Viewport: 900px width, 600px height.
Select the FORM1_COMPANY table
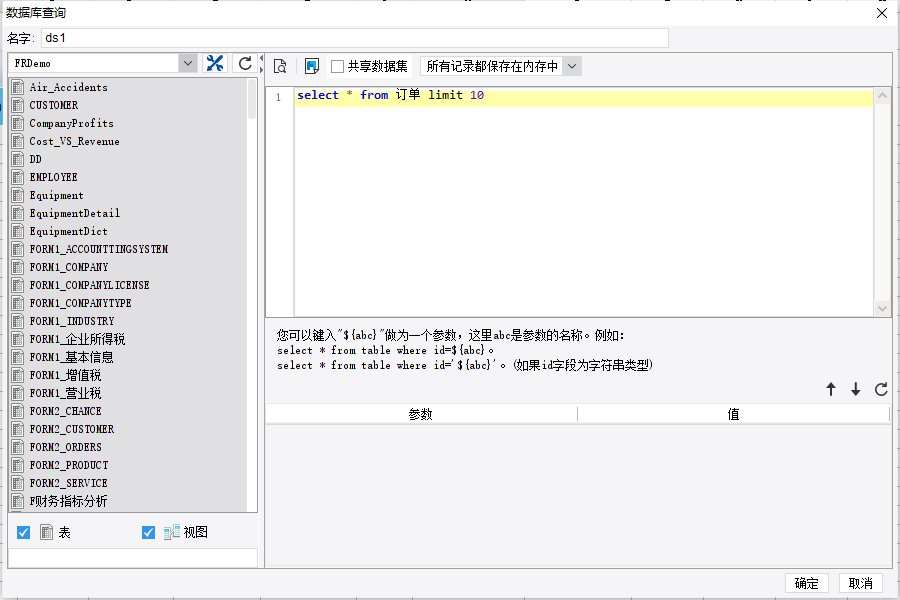[x=69, y=267]
